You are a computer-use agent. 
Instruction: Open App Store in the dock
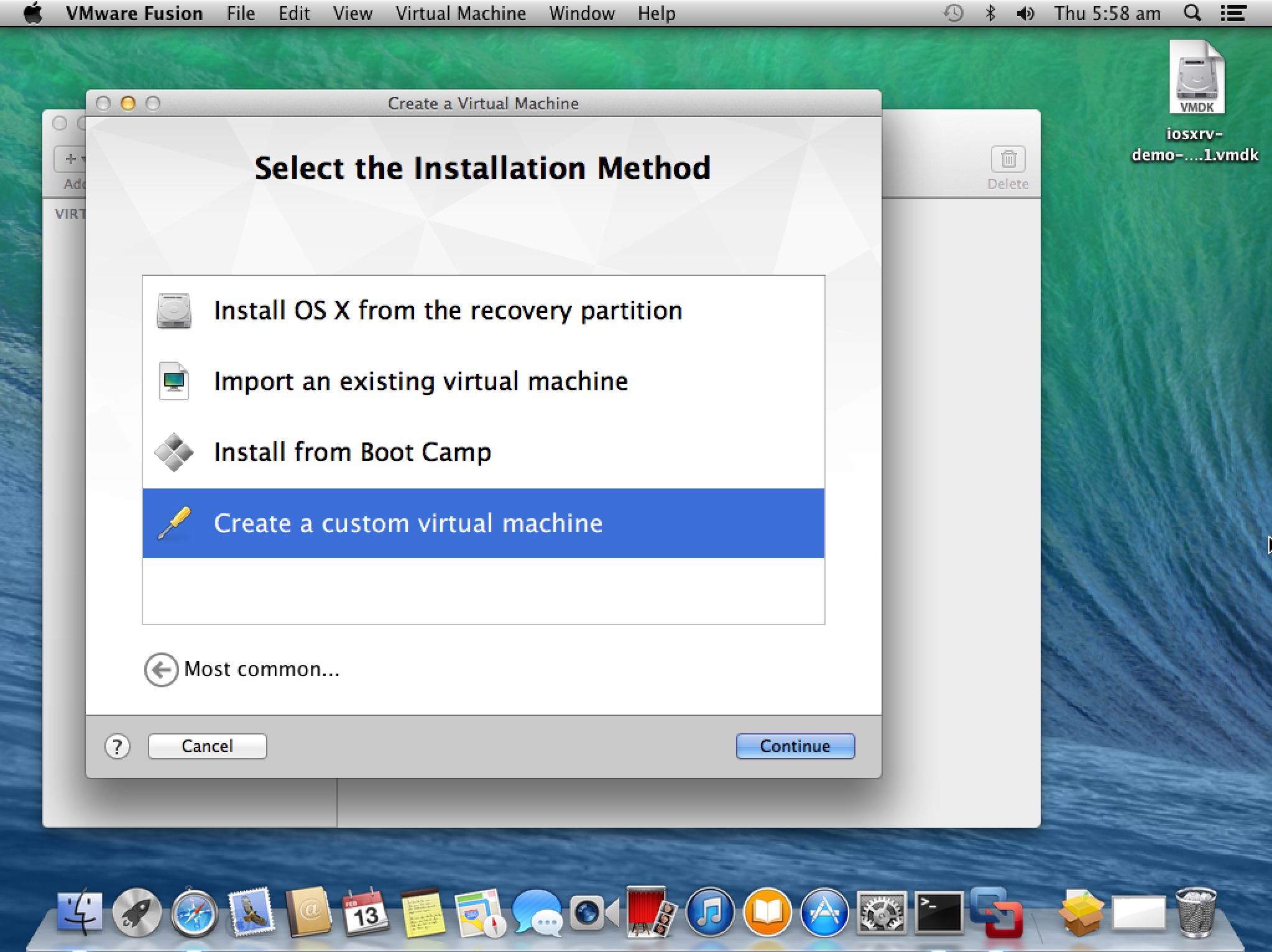coord(825,913)
